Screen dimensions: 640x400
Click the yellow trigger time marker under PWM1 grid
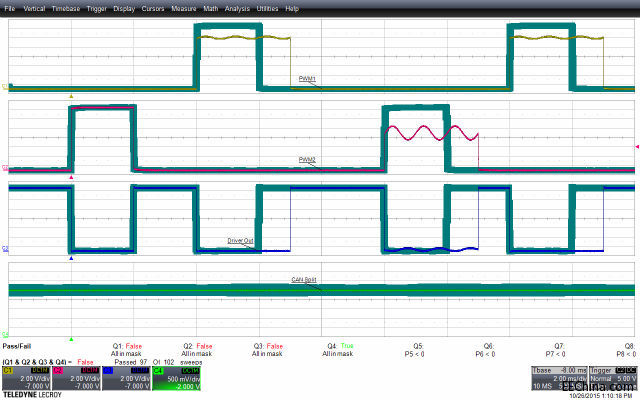(x=71, y=96)
